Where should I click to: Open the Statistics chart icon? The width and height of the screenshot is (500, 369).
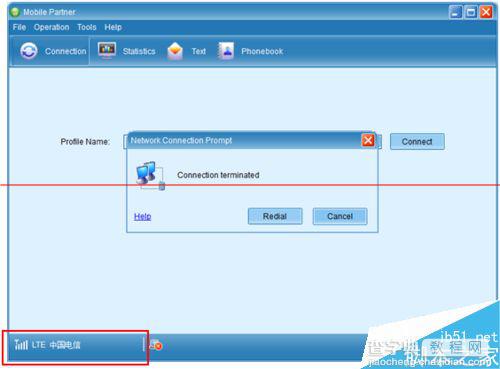click(x=107, y=50)
